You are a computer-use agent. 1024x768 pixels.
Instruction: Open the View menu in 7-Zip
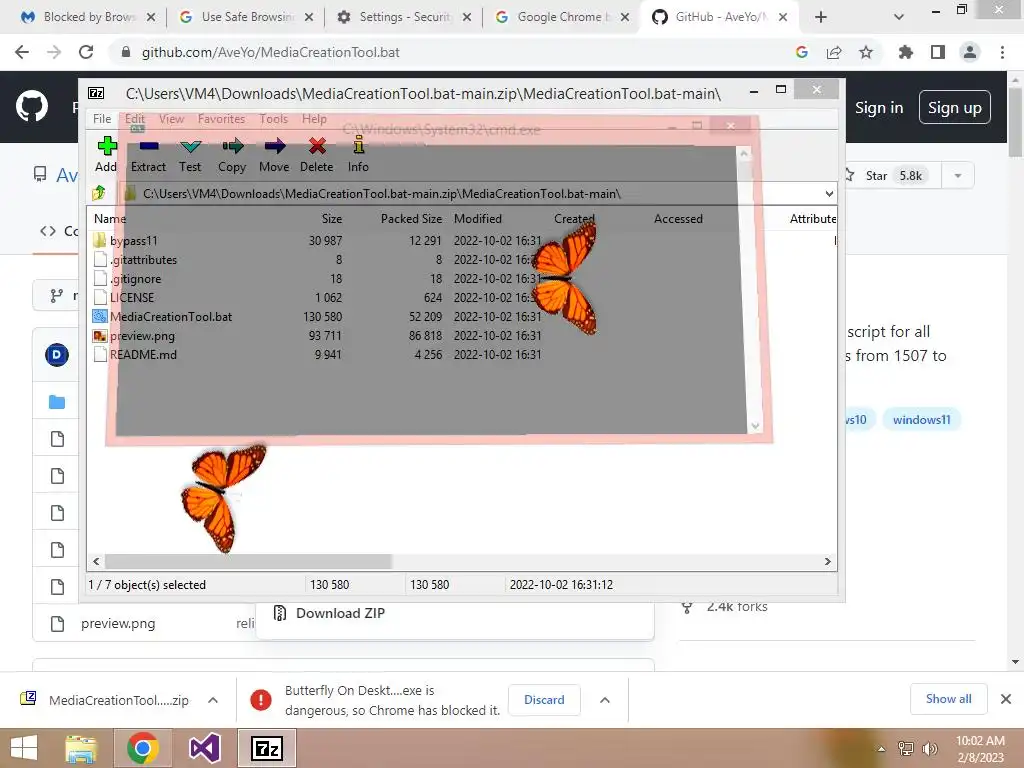(x=171, y=119)
